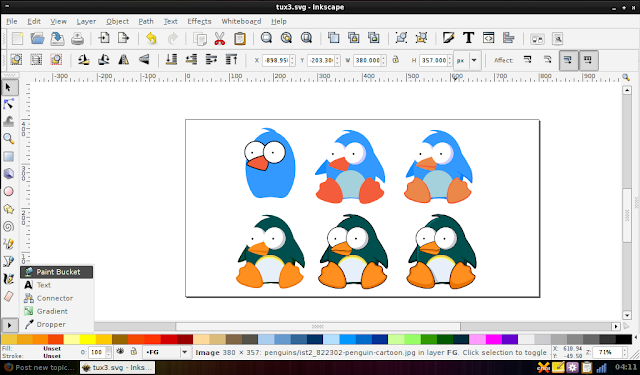Print the document icon
This screenshot has height=375, width=640.
click(77, 39)
